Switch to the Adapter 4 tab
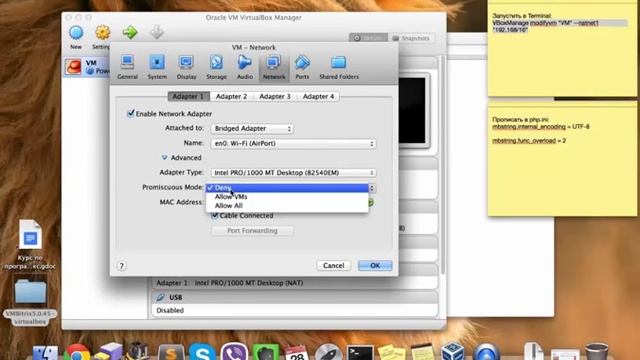640x360 pixels. pyautogui.click(x=318, y=96)
